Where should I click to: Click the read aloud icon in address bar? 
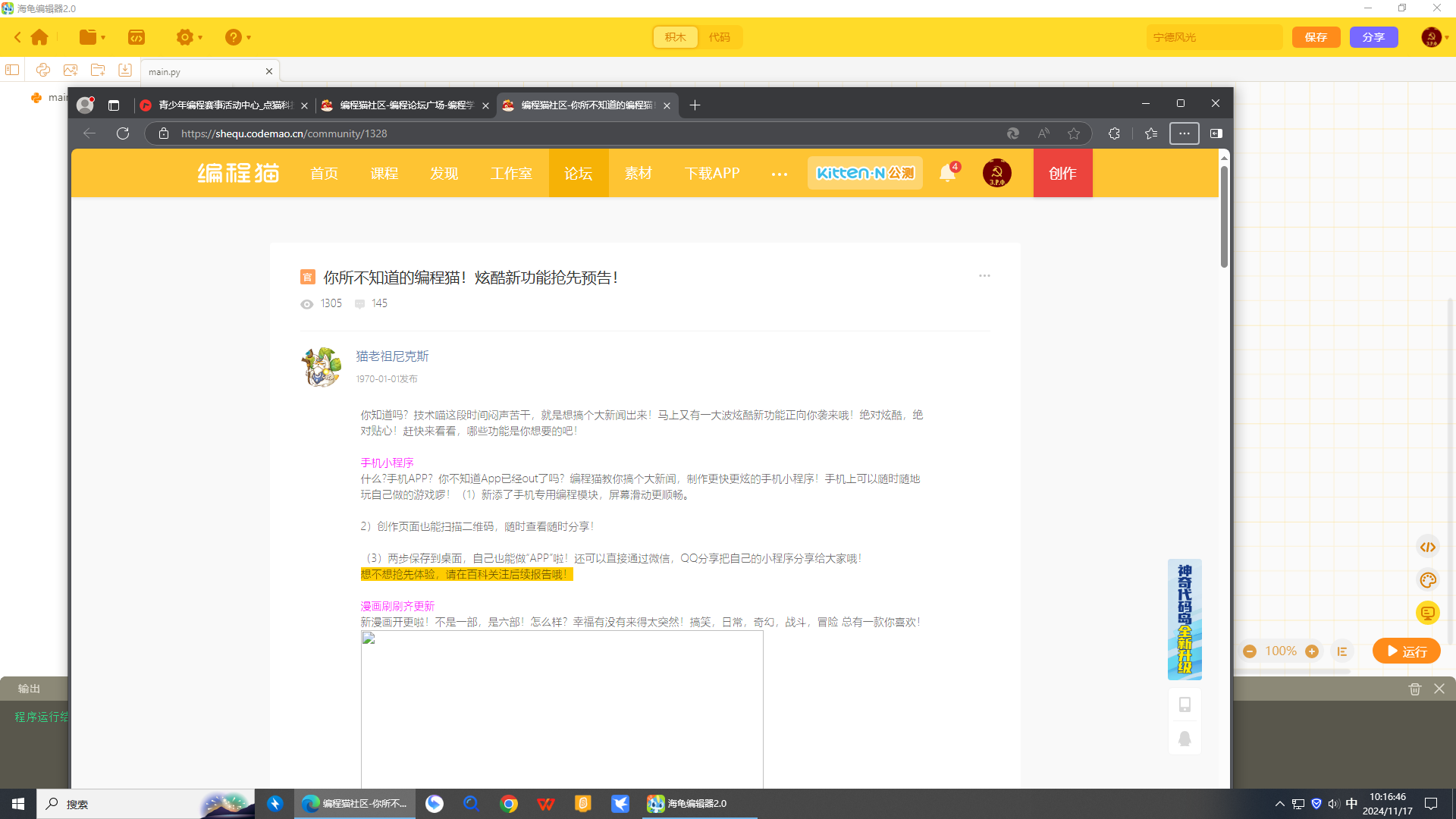(1043, 133)
